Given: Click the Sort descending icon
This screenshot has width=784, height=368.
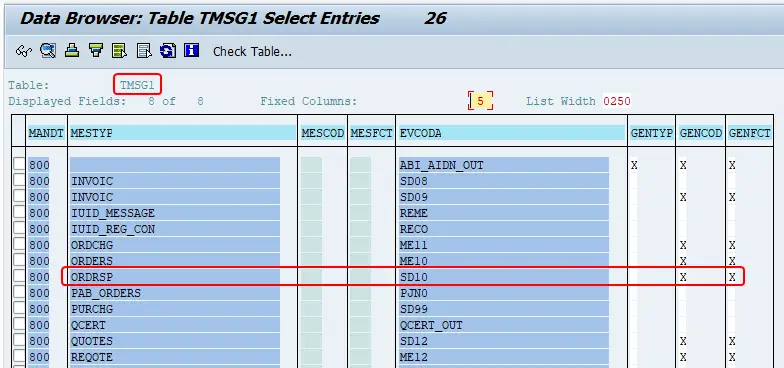Looking at the screenshot, I should point(96,51).
